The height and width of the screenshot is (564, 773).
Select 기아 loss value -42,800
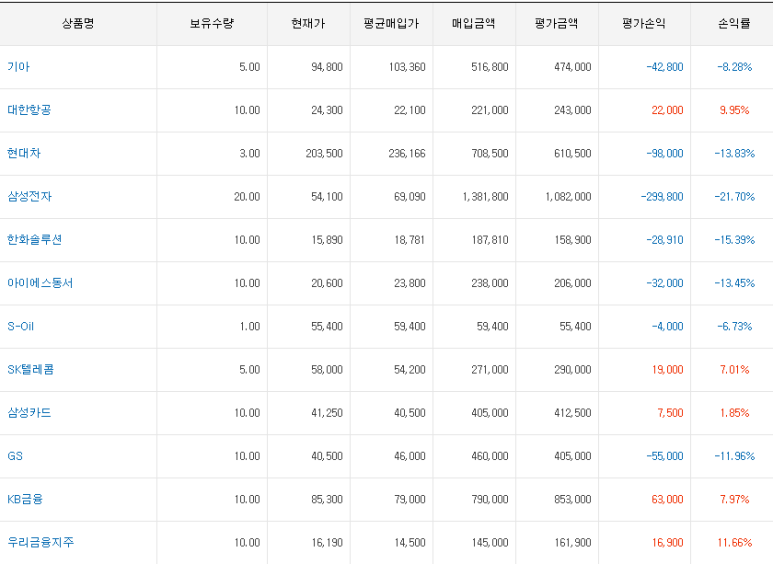click(x=665, y=67)
